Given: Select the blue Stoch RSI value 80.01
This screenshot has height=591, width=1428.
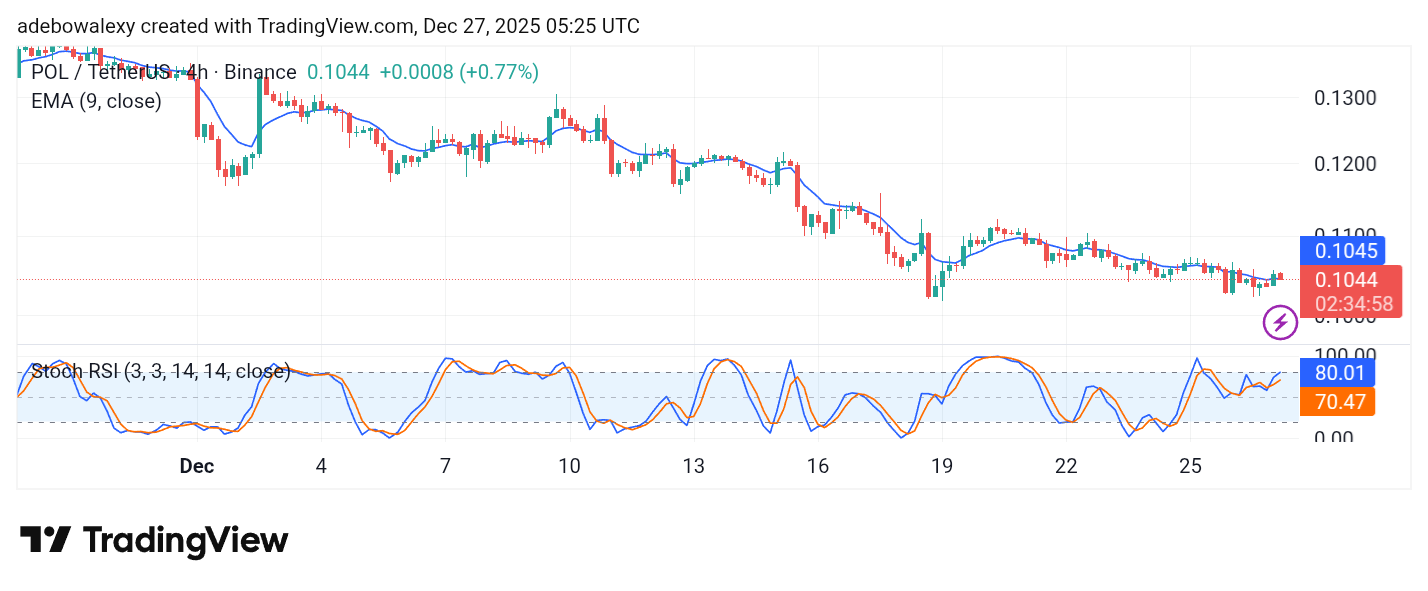Looking at the screenshot, I should pos(1337,374).
